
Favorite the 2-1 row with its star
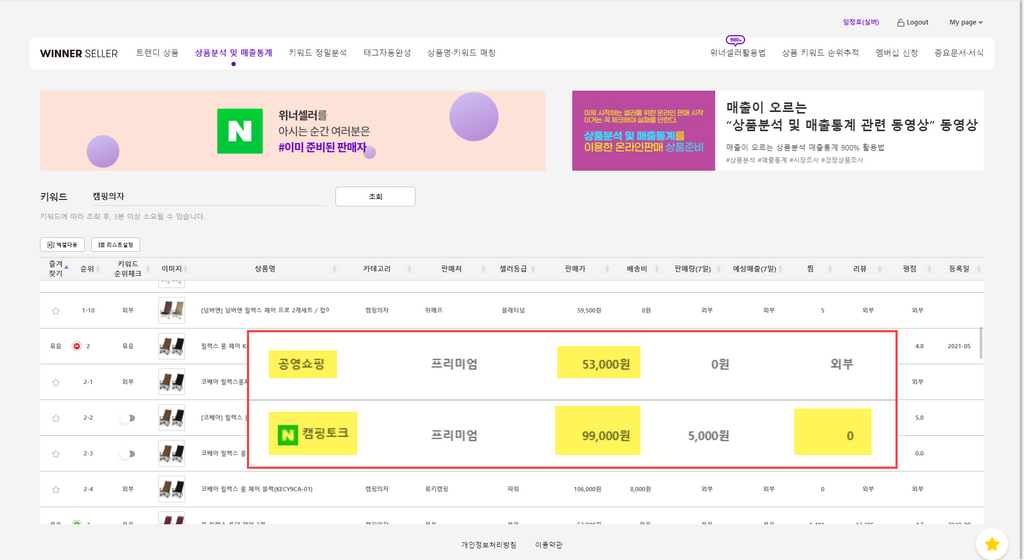point(56,382)
